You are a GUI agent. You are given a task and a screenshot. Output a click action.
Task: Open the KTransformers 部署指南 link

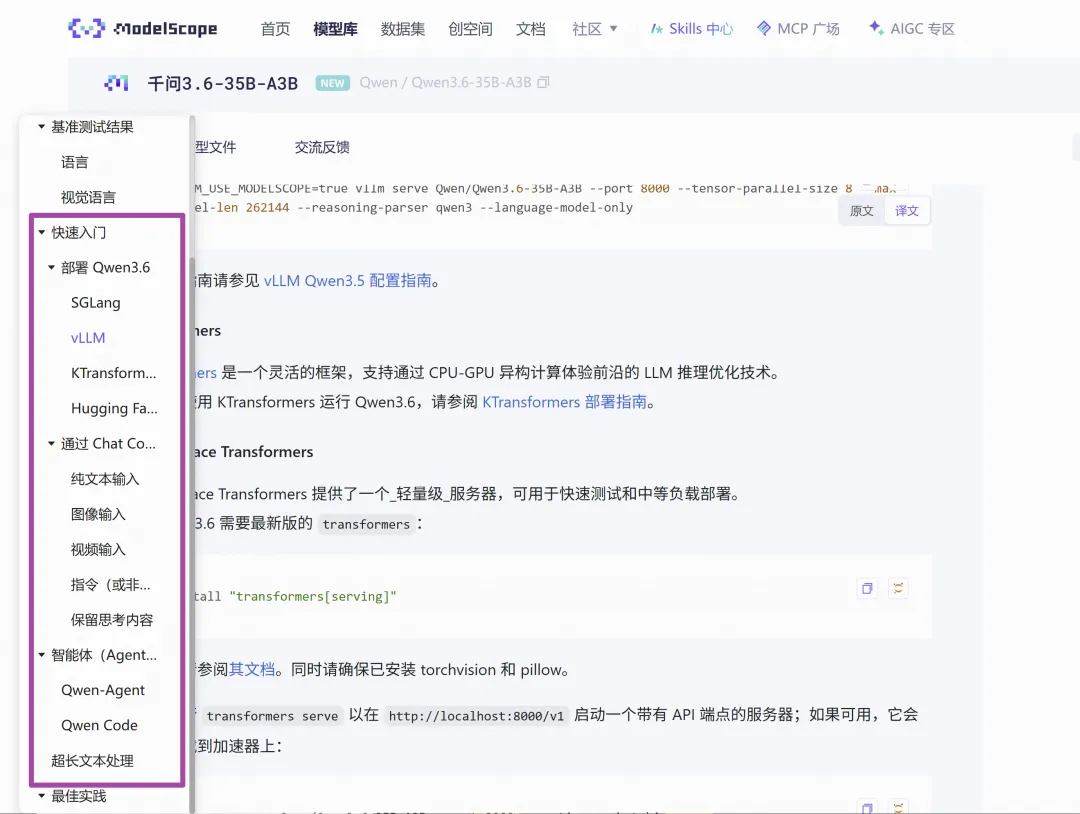(x=564, y=402)
